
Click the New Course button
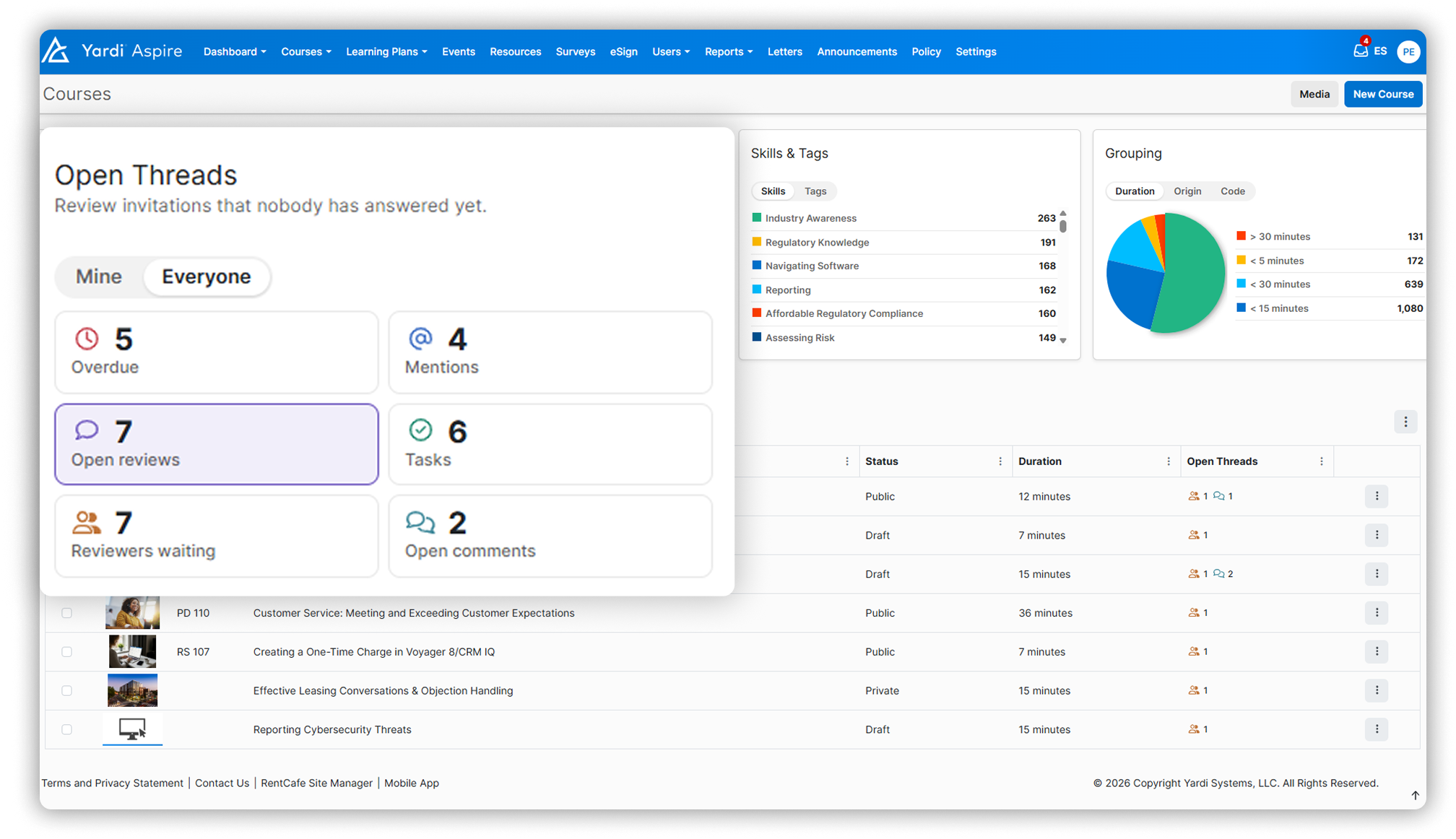pyautogui.click(x=1382, y=94)
